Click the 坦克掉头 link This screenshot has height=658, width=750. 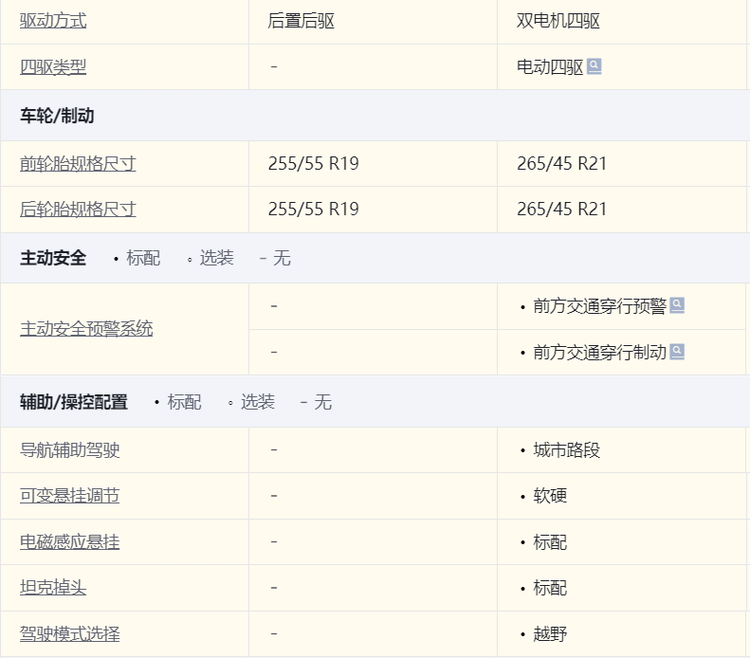53,588
